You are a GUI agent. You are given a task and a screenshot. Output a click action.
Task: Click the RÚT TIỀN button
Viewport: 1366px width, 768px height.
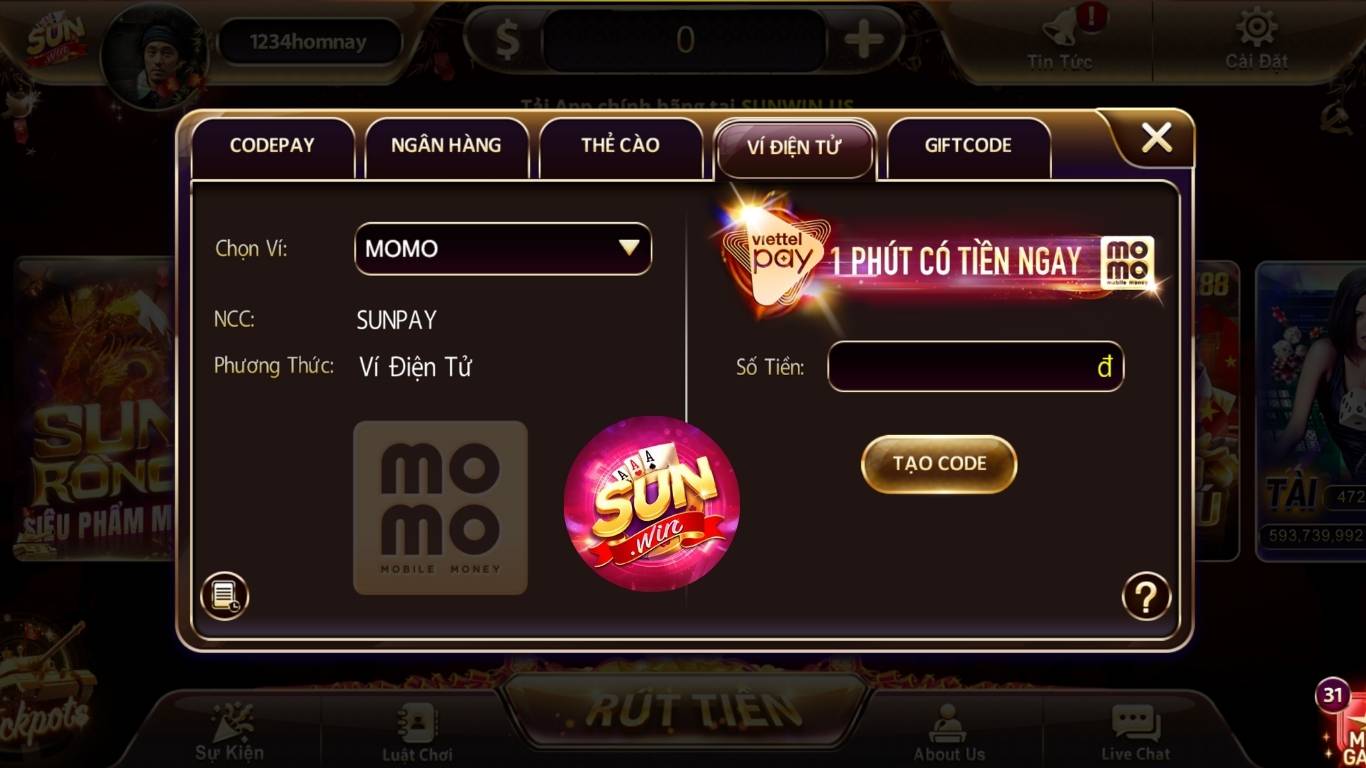pos(685,709)
